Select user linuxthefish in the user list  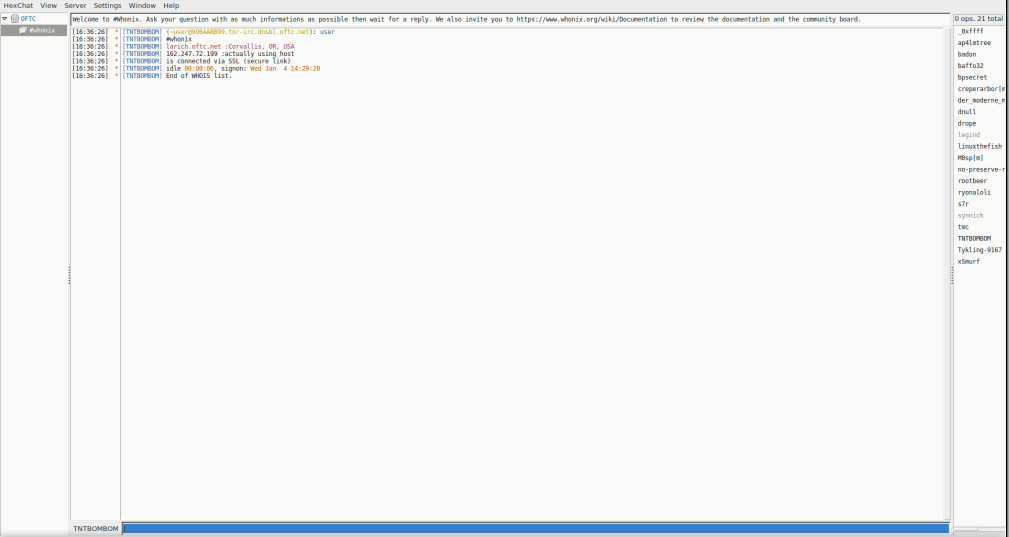[979, 146]
